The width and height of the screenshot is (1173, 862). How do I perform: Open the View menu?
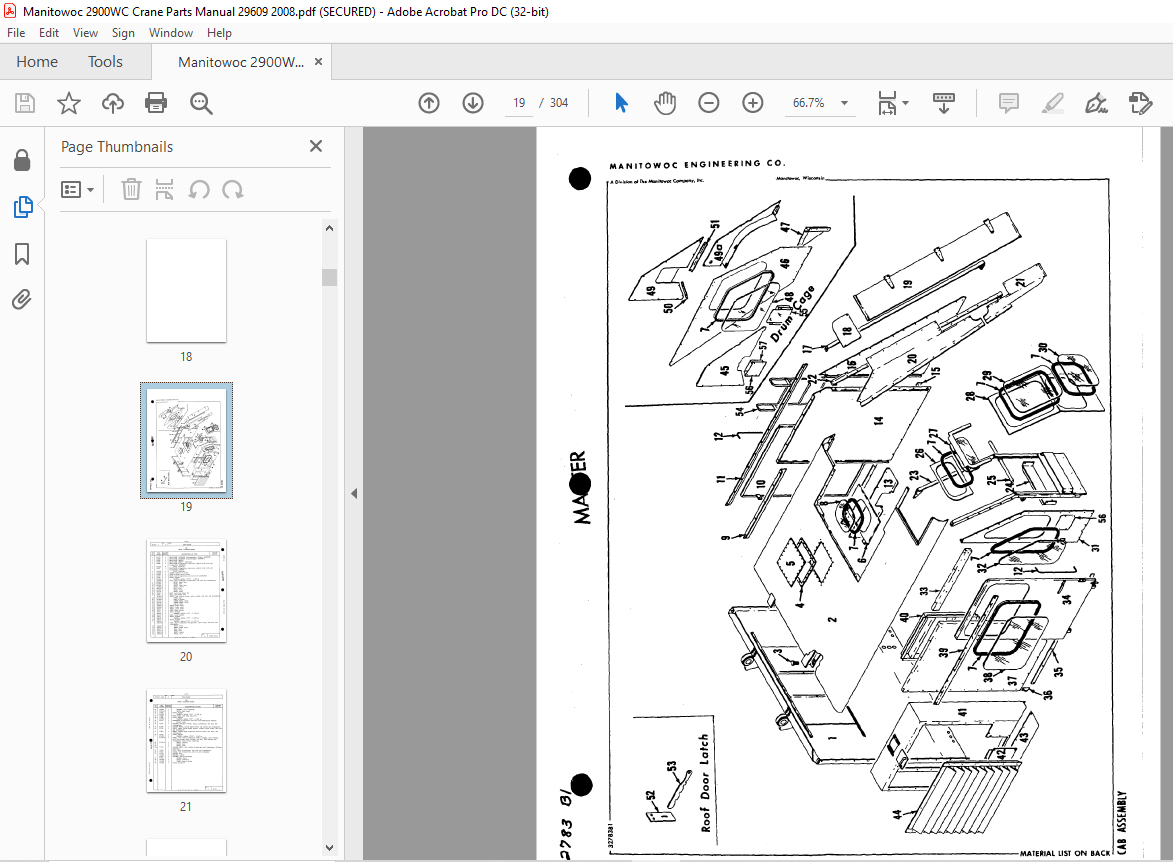[x=85, y=33]
